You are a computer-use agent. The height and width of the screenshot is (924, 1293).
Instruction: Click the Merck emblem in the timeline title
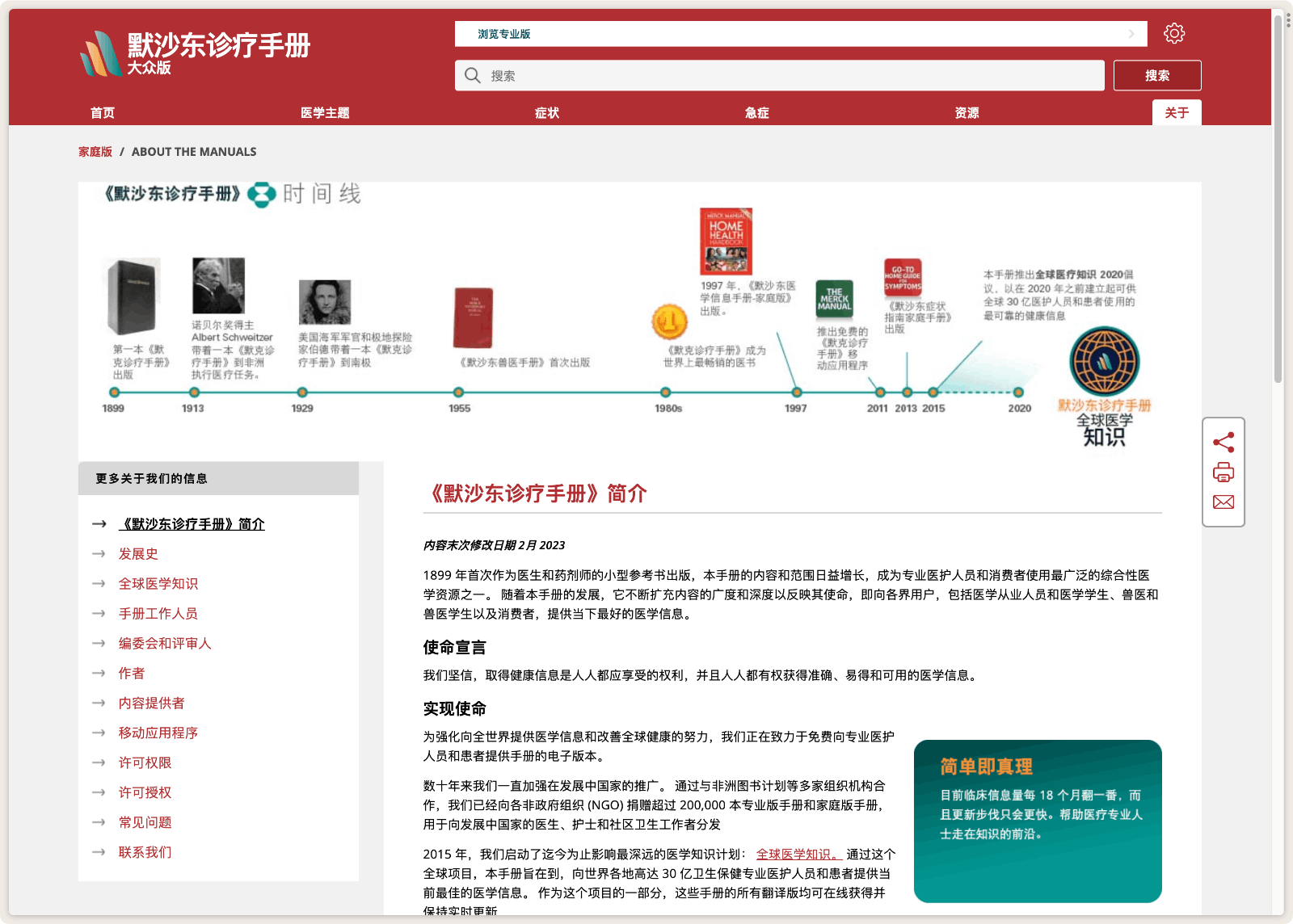[x=261, y=195]
